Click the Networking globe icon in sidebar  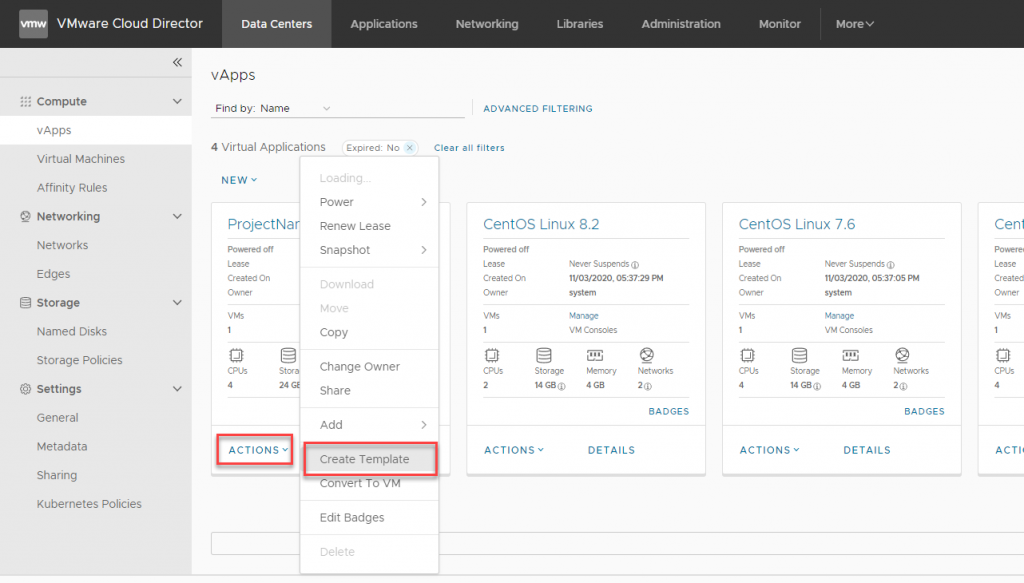25,216
